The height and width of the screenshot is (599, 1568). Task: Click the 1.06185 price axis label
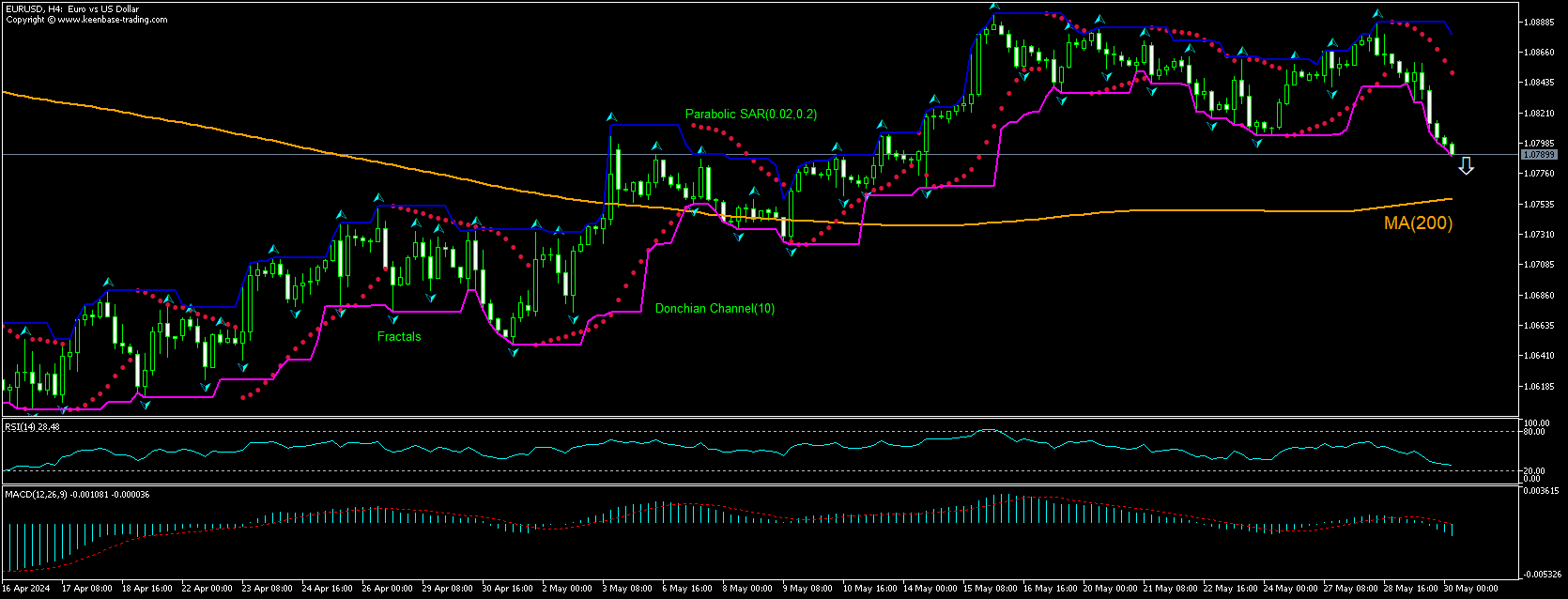(1540, 386)
